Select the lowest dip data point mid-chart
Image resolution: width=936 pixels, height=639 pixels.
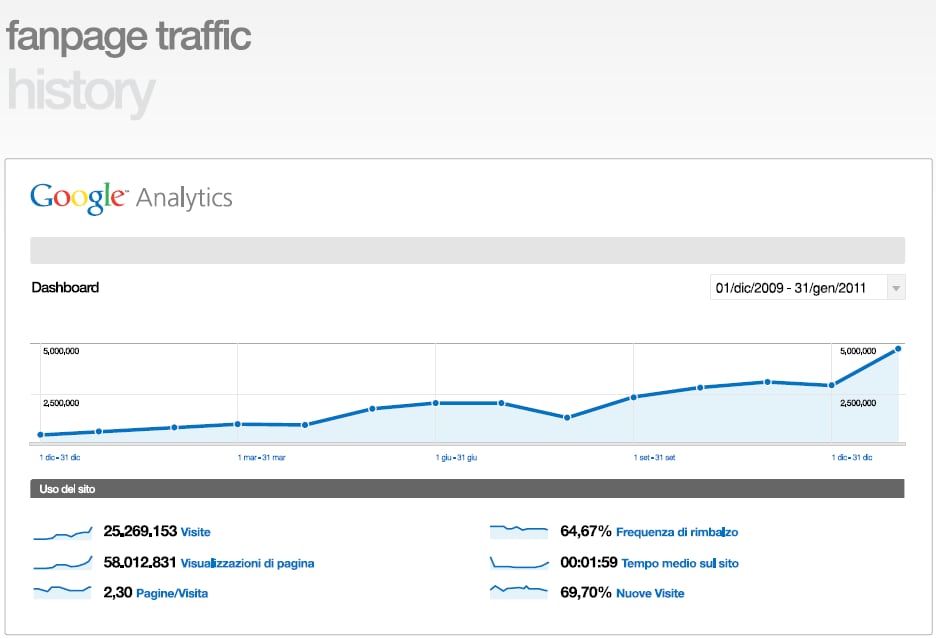tap(567, 417)
